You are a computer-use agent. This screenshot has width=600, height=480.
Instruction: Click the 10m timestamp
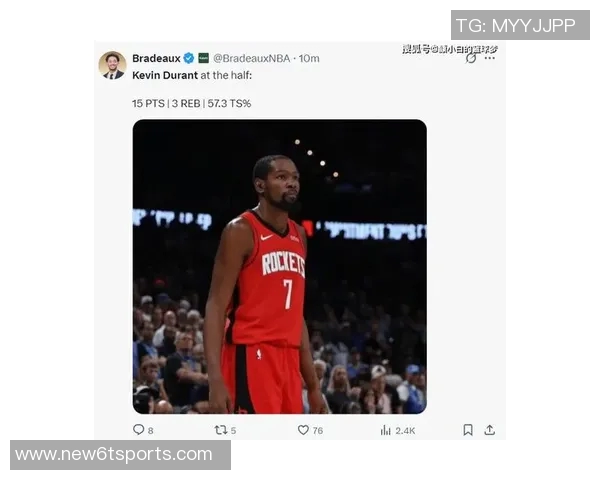click(309, 58)
